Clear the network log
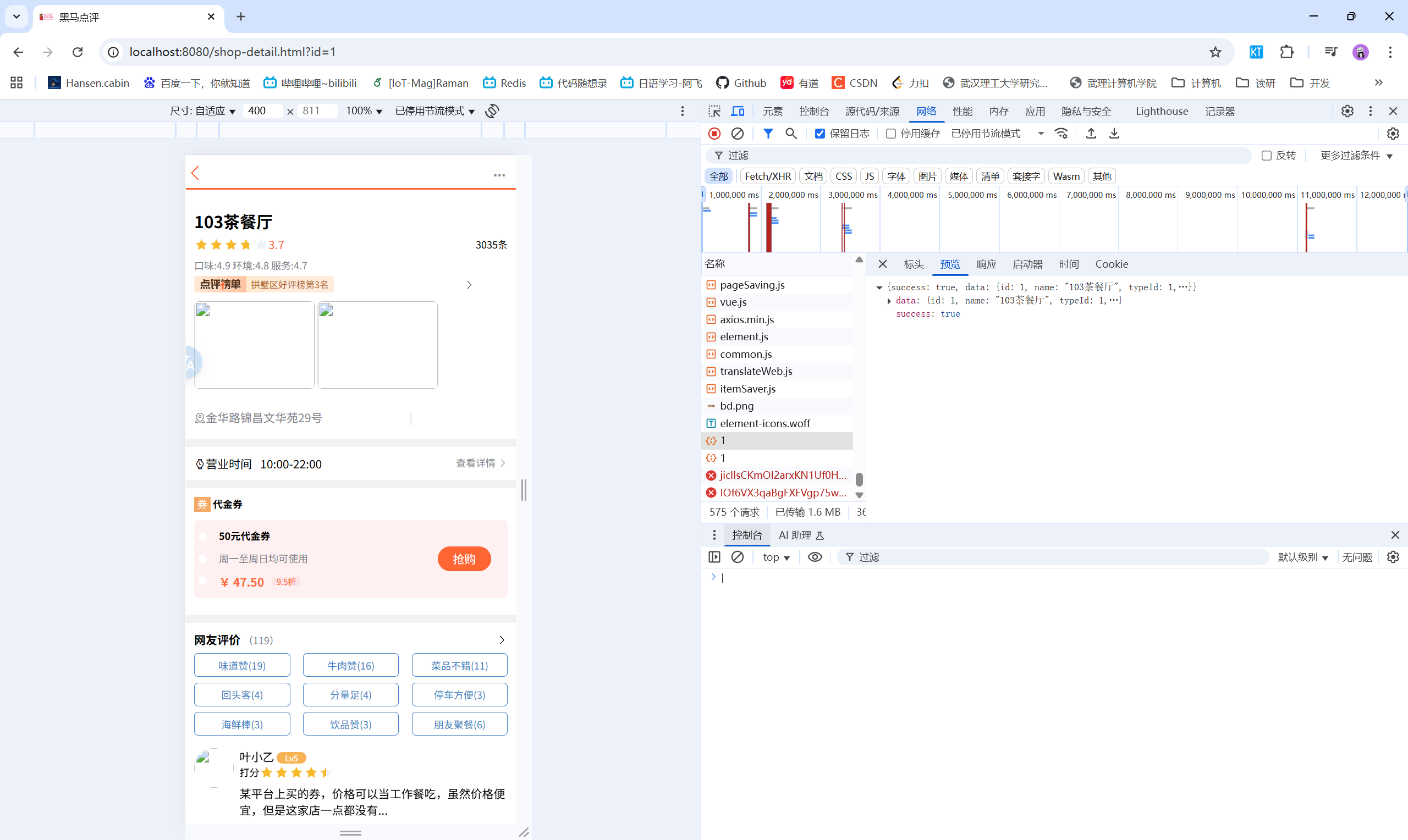Viewport: 1408px width, 840px height. click(x=736, y=133)
